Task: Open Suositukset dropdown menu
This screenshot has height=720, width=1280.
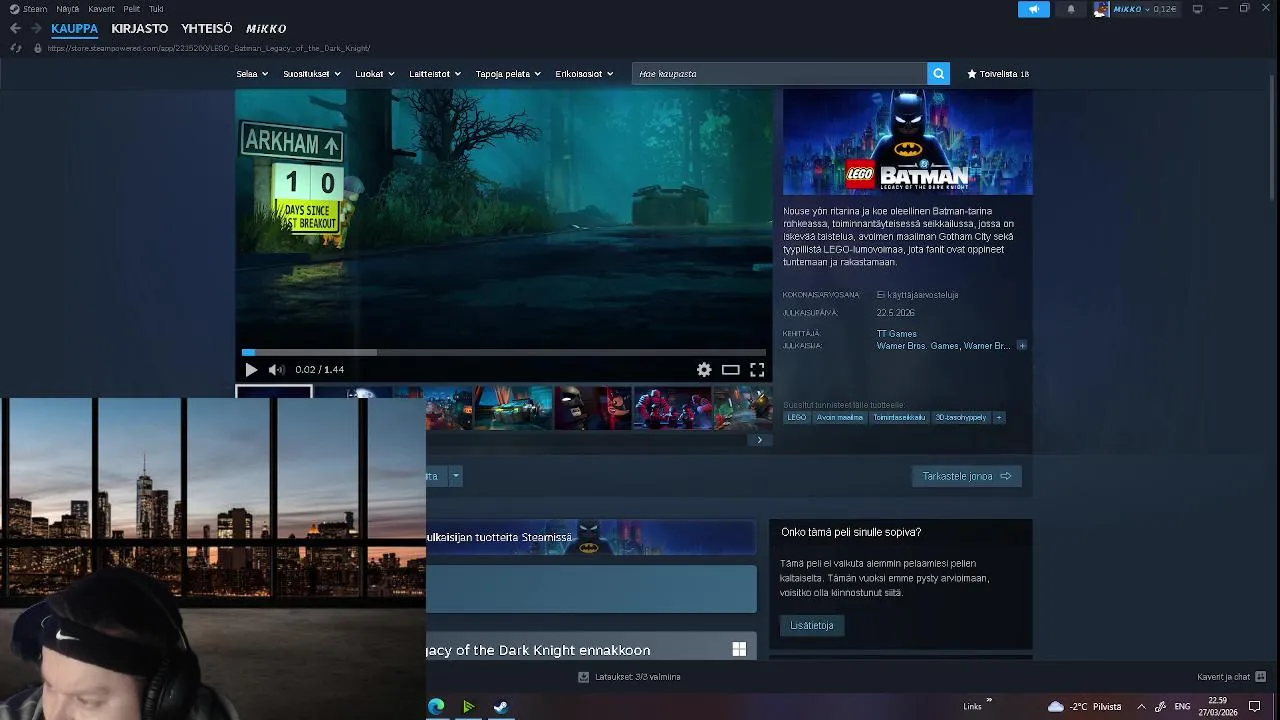Action: (x=312, y=74)
